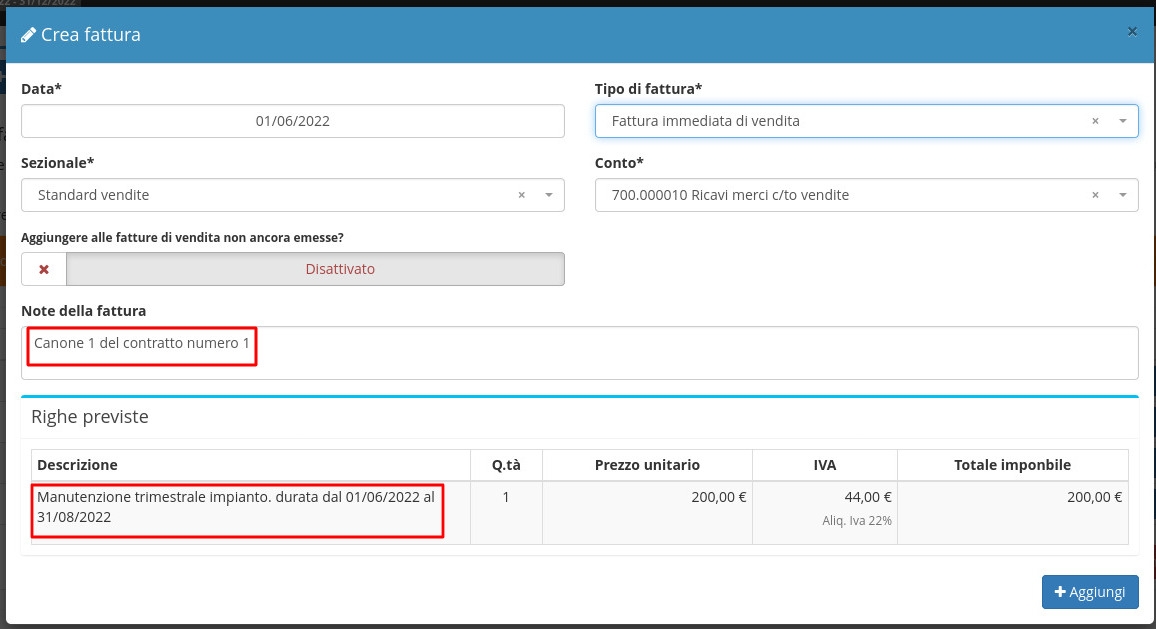Screen dimensions: 1156x629
Task: Click the Q.tà column header
Action: 506,465
